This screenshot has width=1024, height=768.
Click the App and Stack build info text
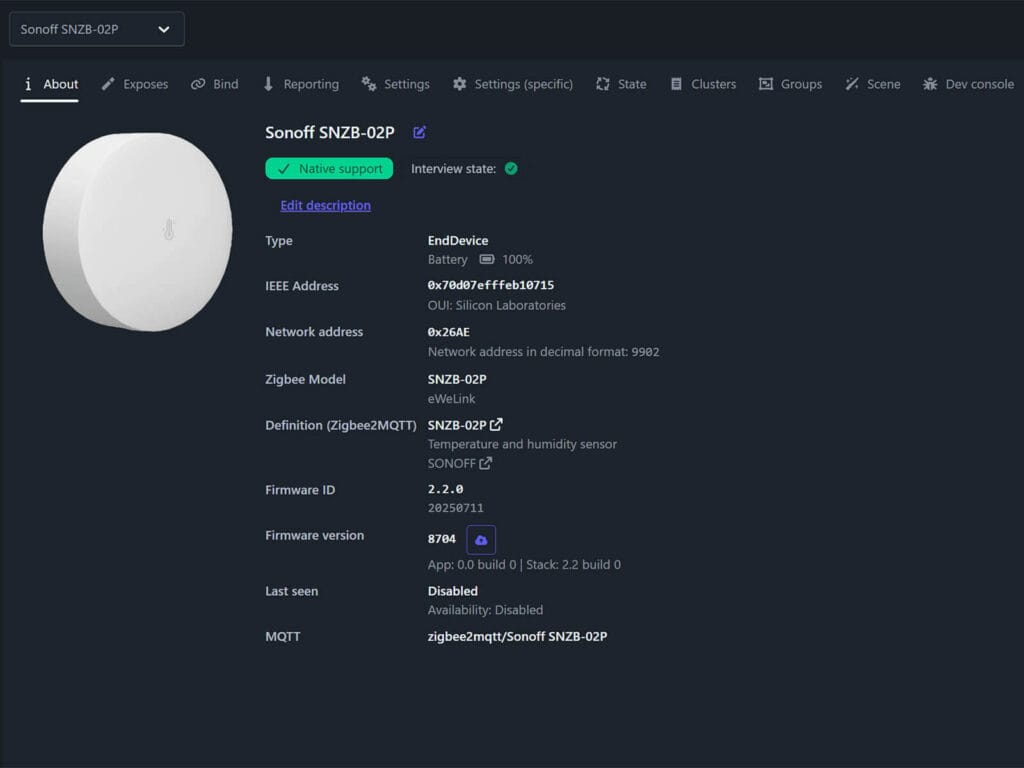(524, 564)
